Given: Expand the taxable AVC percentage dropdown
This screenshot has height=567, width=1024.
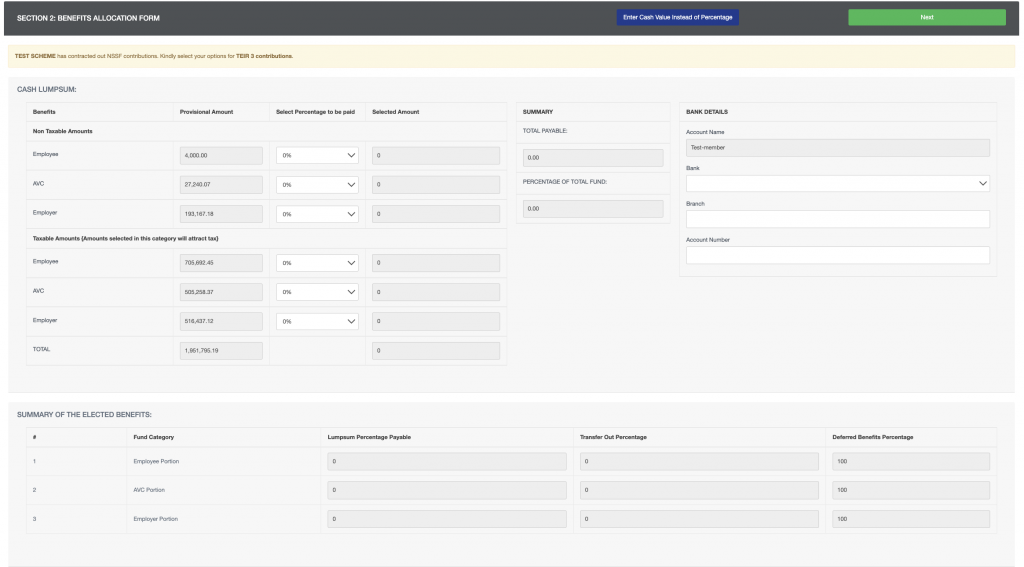Looking at the screenshot, I should coord(317,293).
